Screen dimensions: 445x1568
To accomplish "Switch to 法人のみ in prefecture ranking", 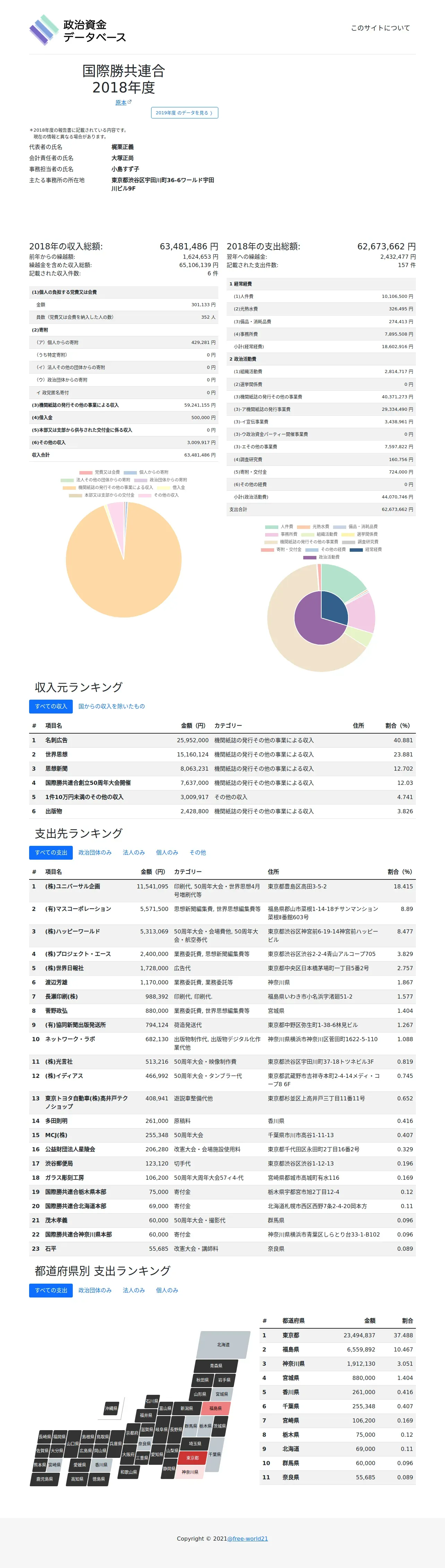I will tap(134, 1290).
